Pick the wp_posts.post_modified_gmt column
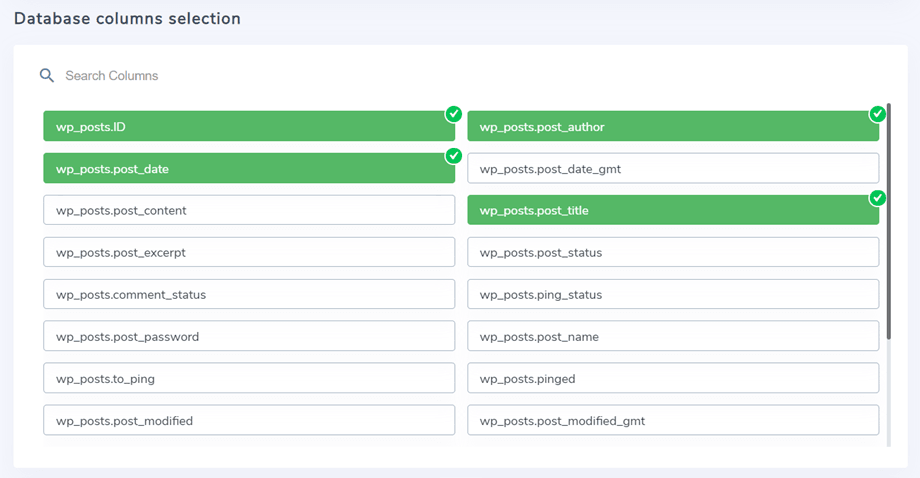 coord(673,420)
